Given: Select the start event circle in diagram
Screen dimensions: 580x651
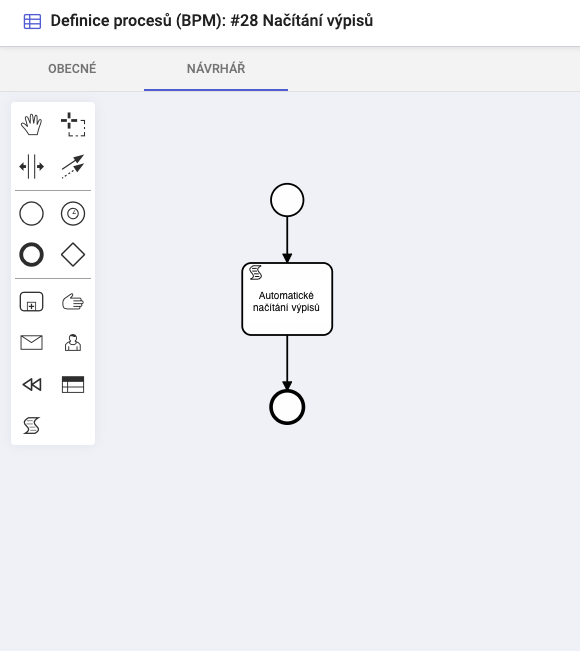Looking at the screenshot, I should coord(287,200).
